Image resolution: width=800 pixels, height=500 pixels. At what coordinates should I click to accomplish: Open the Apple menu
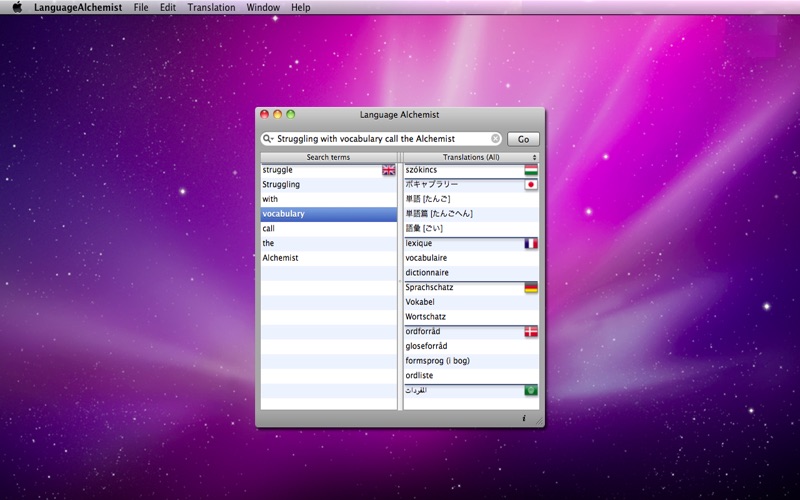pos(17,7)
